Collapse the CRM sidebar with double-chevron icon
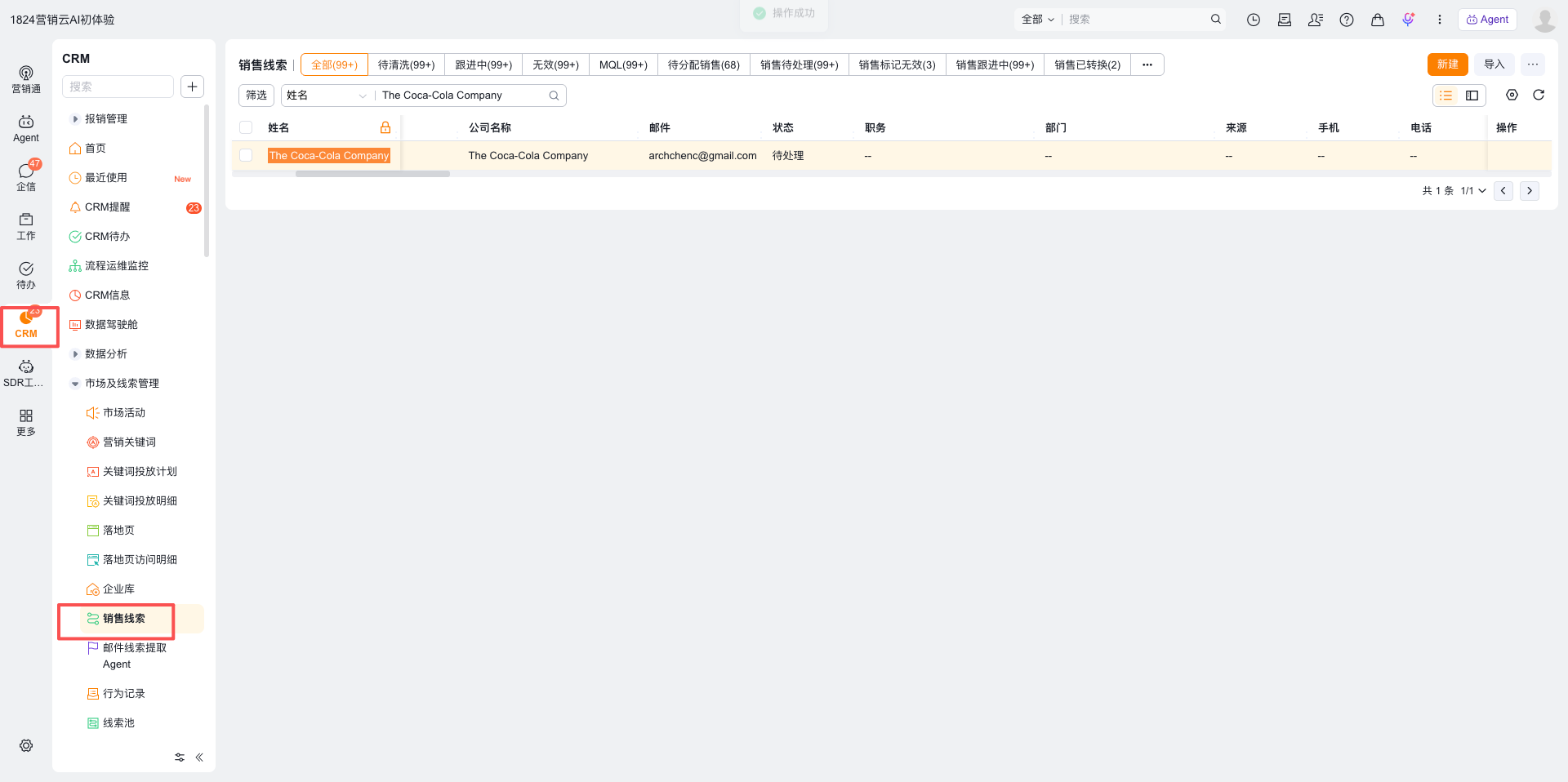 click(x=199, y=758)
